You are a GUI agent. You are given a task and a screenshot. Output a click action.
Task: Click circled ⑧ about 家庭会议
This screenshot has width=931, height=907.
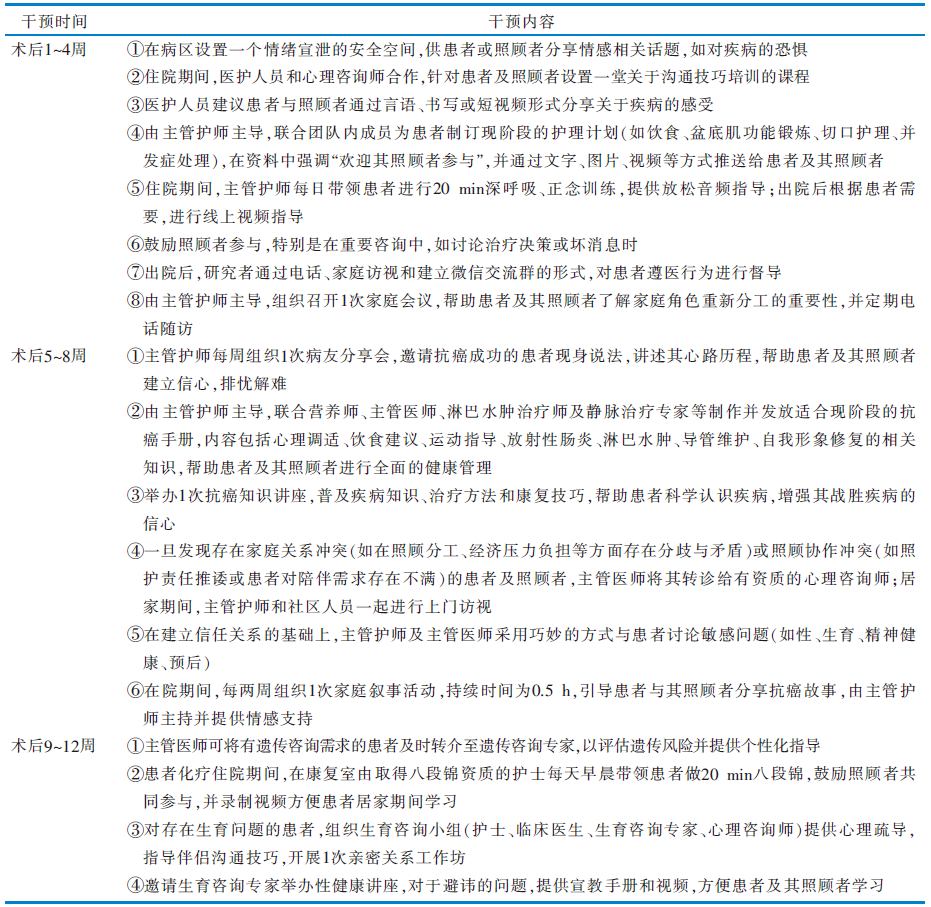point(135,300)
